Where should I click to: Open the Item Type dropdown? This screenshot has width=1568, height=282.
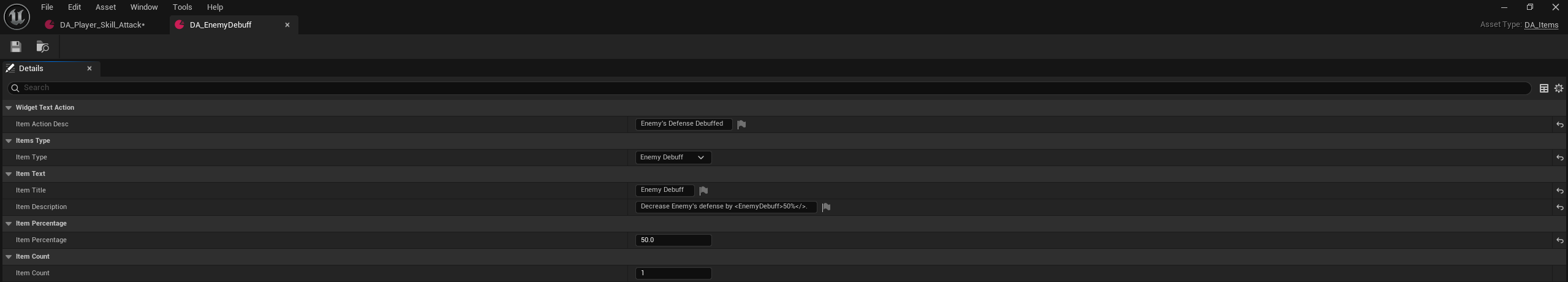pos(673,158)
